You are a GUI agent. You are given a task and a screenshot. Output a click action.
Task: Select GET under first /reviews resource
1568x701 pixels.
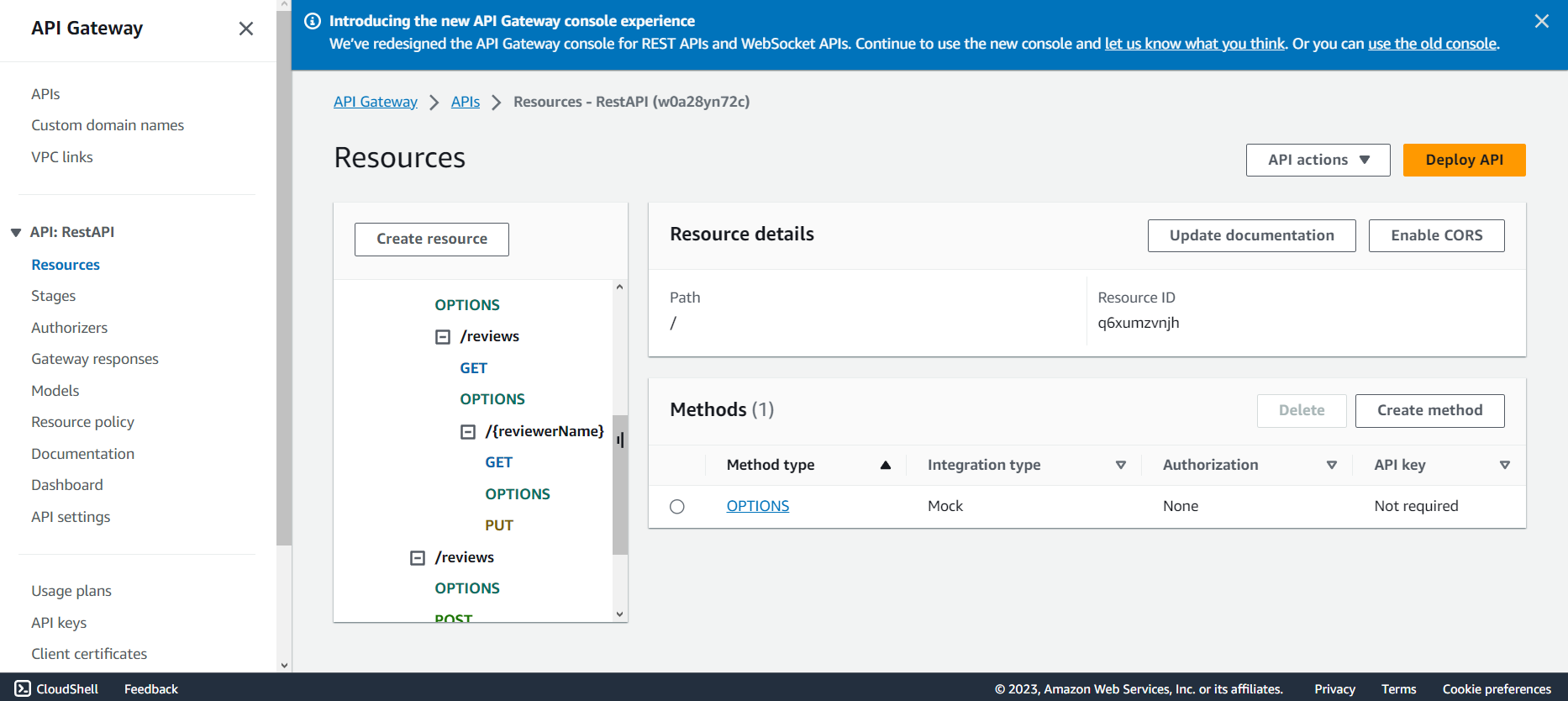(x=474, y=368)
